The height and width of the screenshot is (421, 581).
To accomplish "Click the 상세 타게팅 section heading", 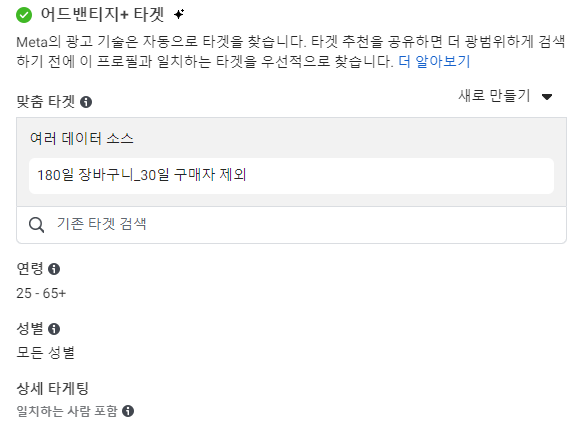I will (53, 388).
